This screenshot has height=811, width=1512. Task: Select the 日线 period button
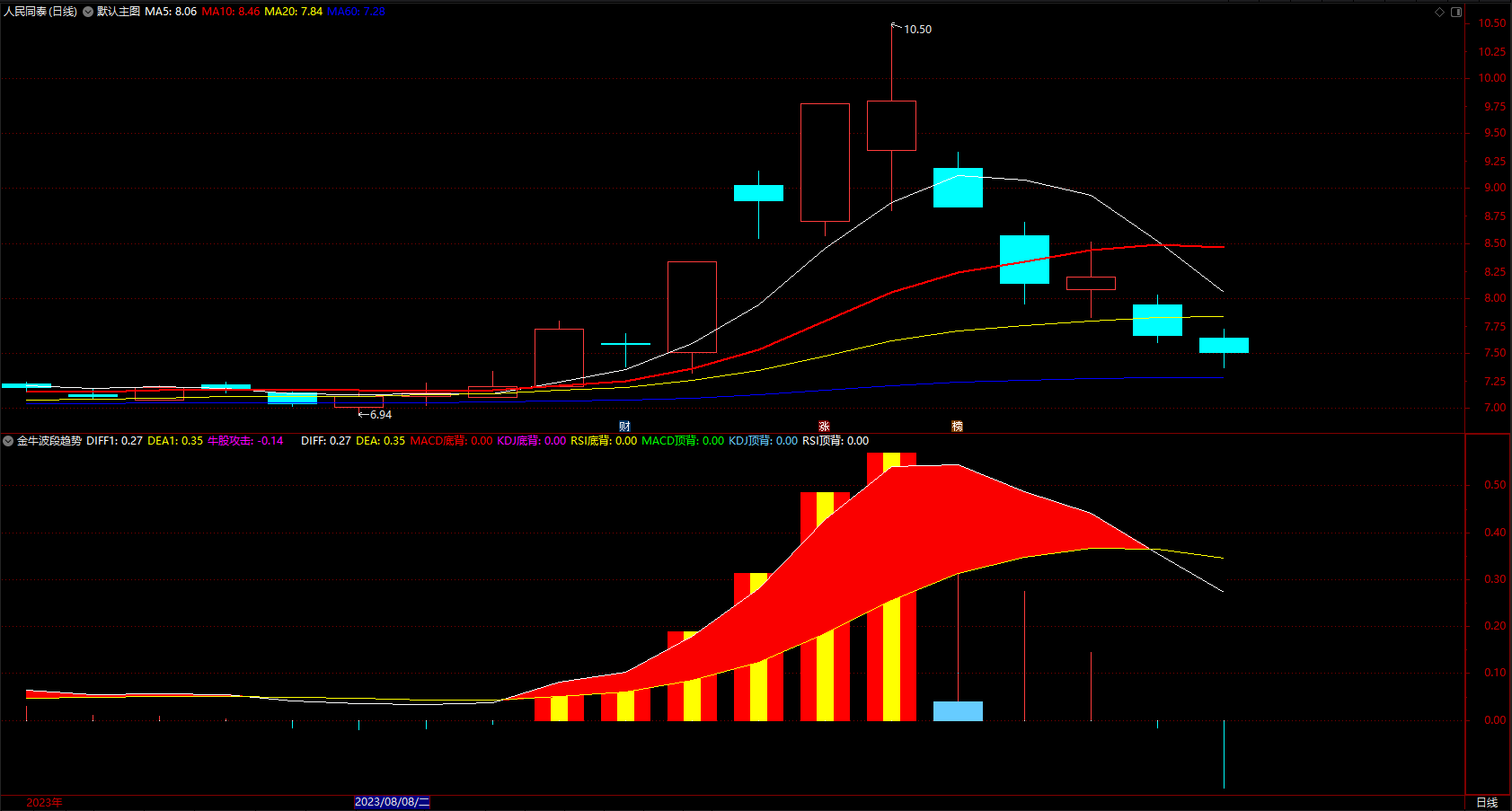[x=1487, y=802]
